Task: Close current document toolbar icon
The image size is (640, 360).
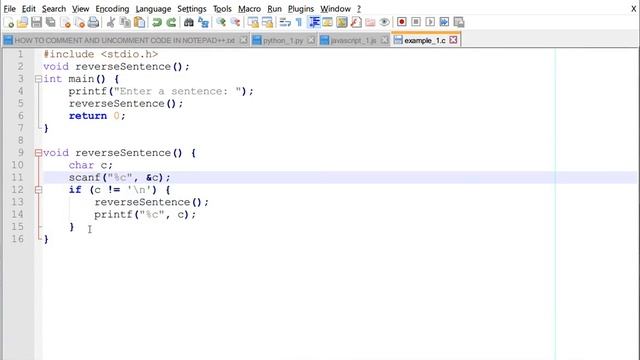Action: coord(65,22)
